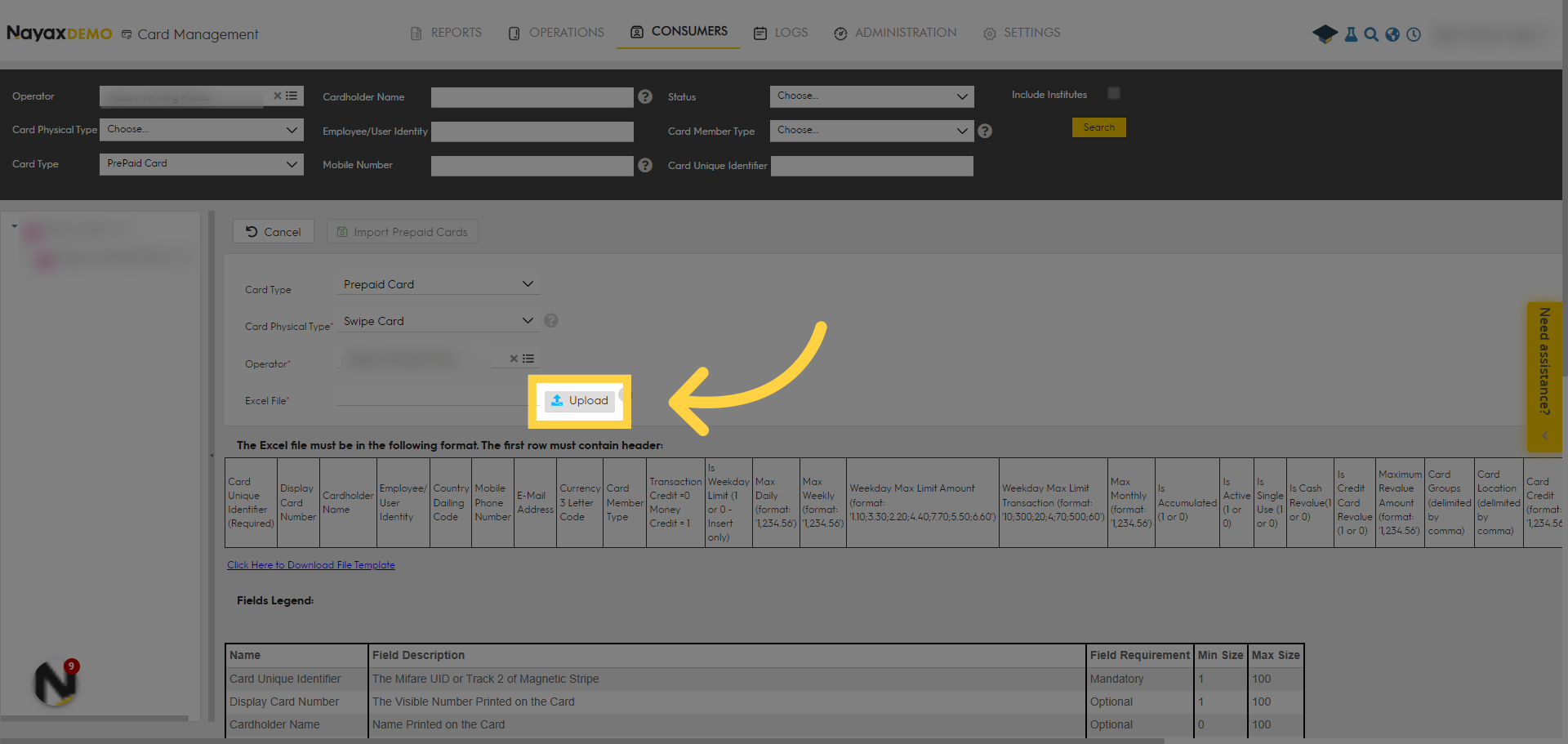This screenshot has height=744, width=1568.
Task: Click into the Employee/User Identity field
Action: point(532,131)
